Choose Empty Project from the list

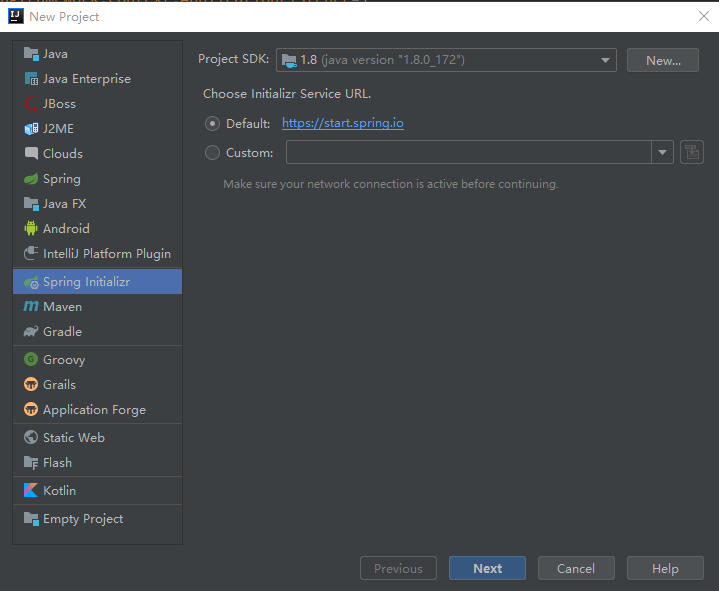point(82,519)
